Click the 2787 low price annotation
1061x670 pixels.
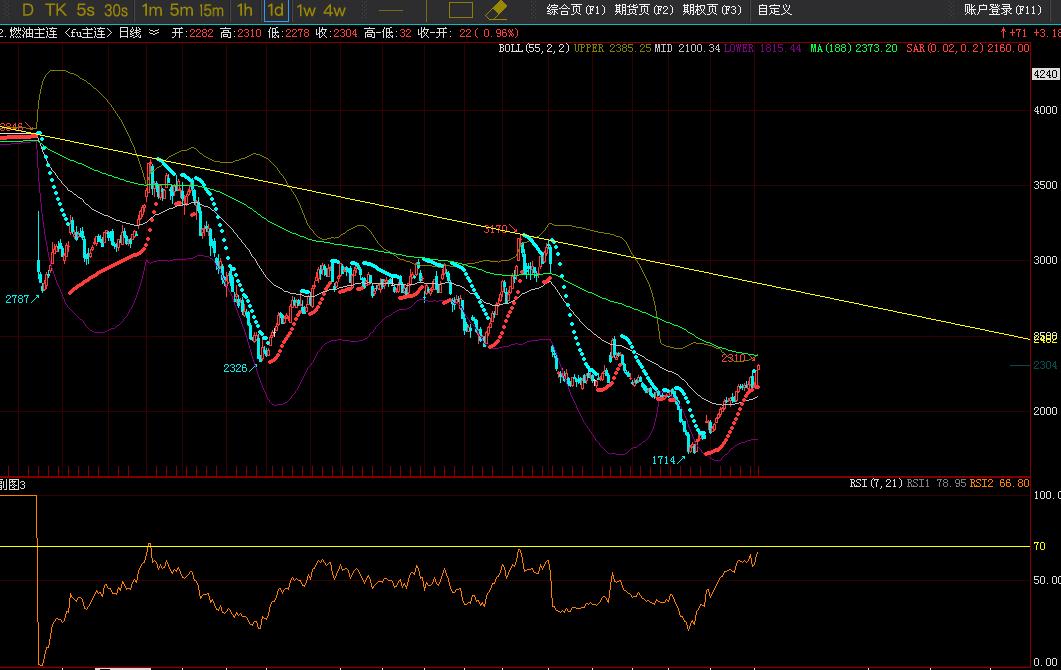point(22,299)
